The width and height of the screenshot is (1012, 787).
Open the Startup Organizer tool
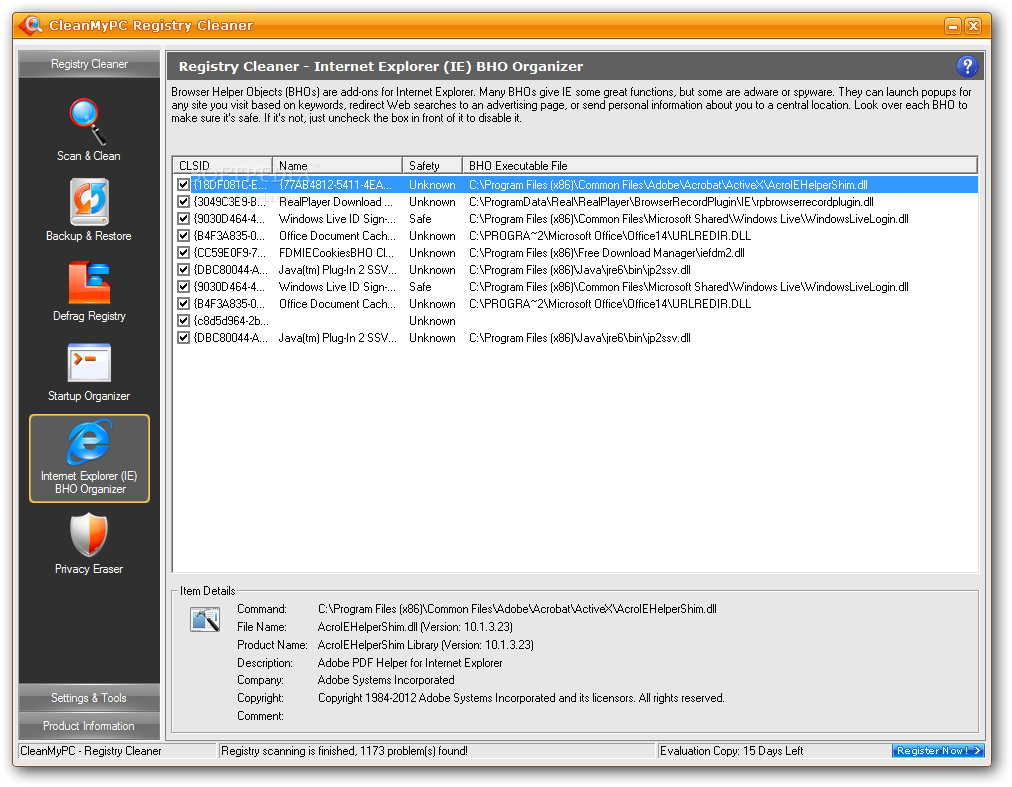[89, 371]
